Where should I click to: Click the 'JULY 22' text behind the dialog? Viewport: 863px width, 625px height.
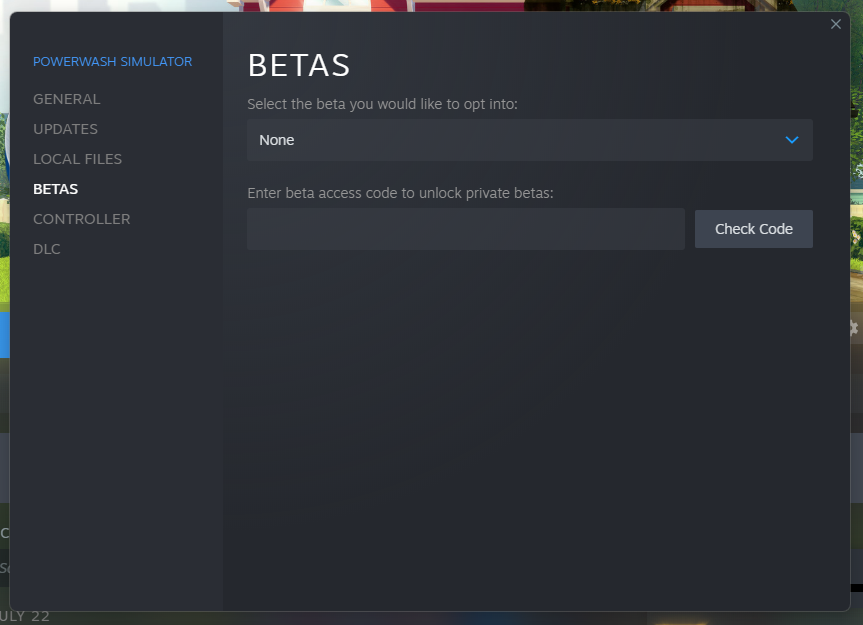click(x=25, y=616)
